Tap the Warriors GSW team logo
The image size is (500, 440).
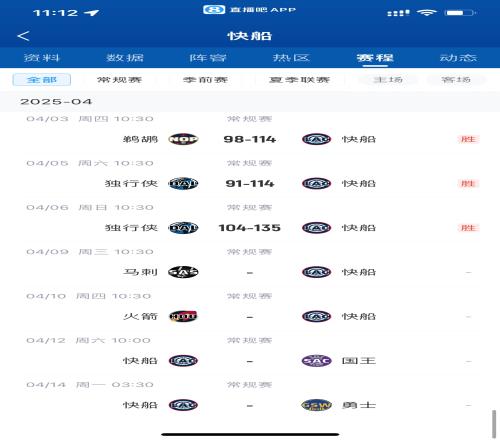(x=316, y=405)
